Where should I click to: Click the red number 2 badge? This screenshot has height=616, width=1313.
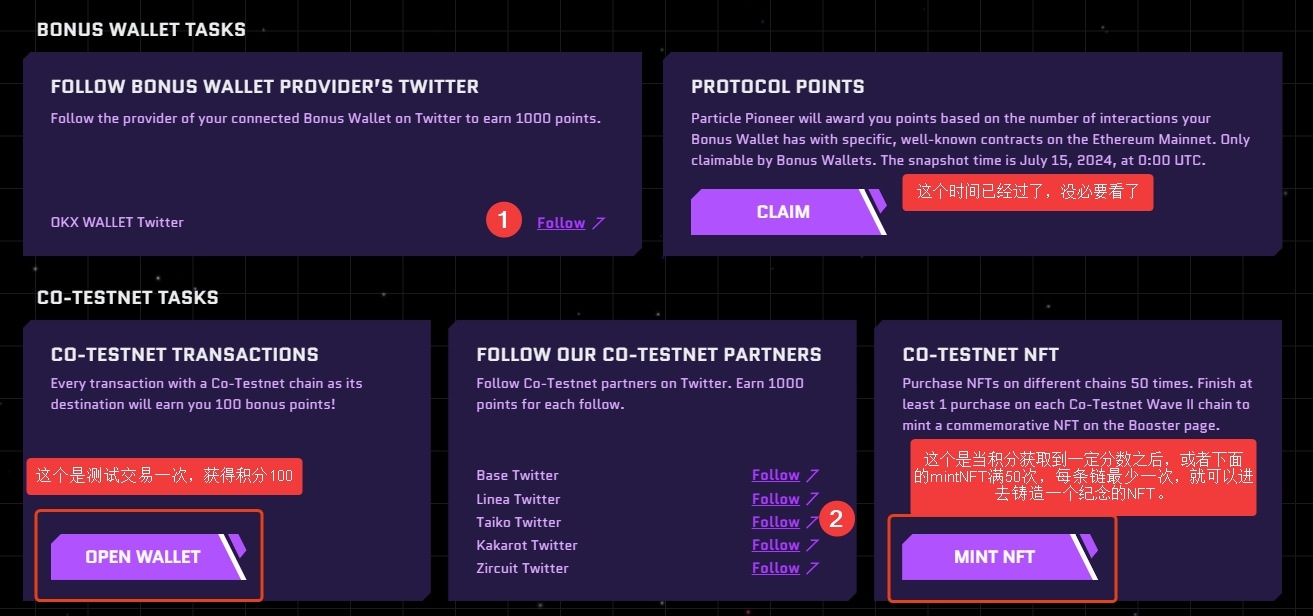[x=837, y=518]
